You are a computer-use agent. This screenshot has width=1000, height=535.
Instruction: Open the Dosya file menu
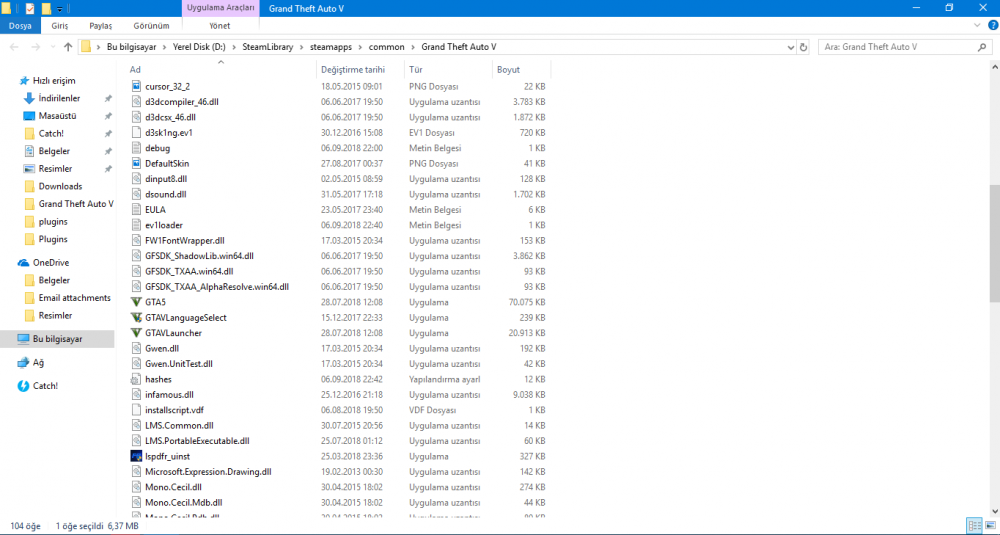(20, 26)
